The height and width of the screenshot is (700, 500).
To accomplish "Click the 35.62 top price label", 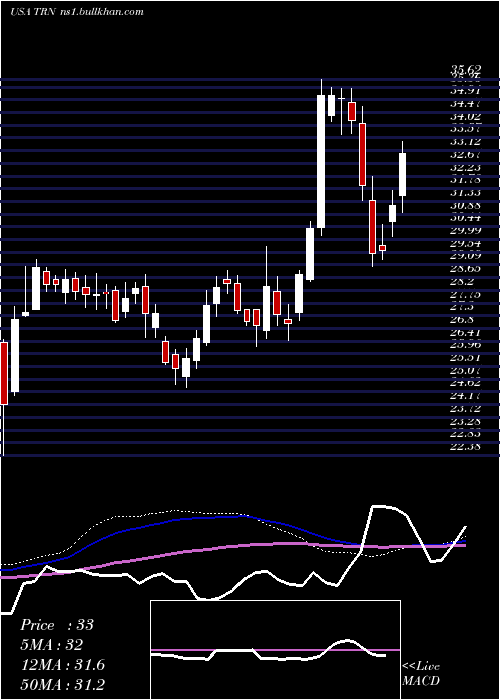I will [x=466, y=70].
